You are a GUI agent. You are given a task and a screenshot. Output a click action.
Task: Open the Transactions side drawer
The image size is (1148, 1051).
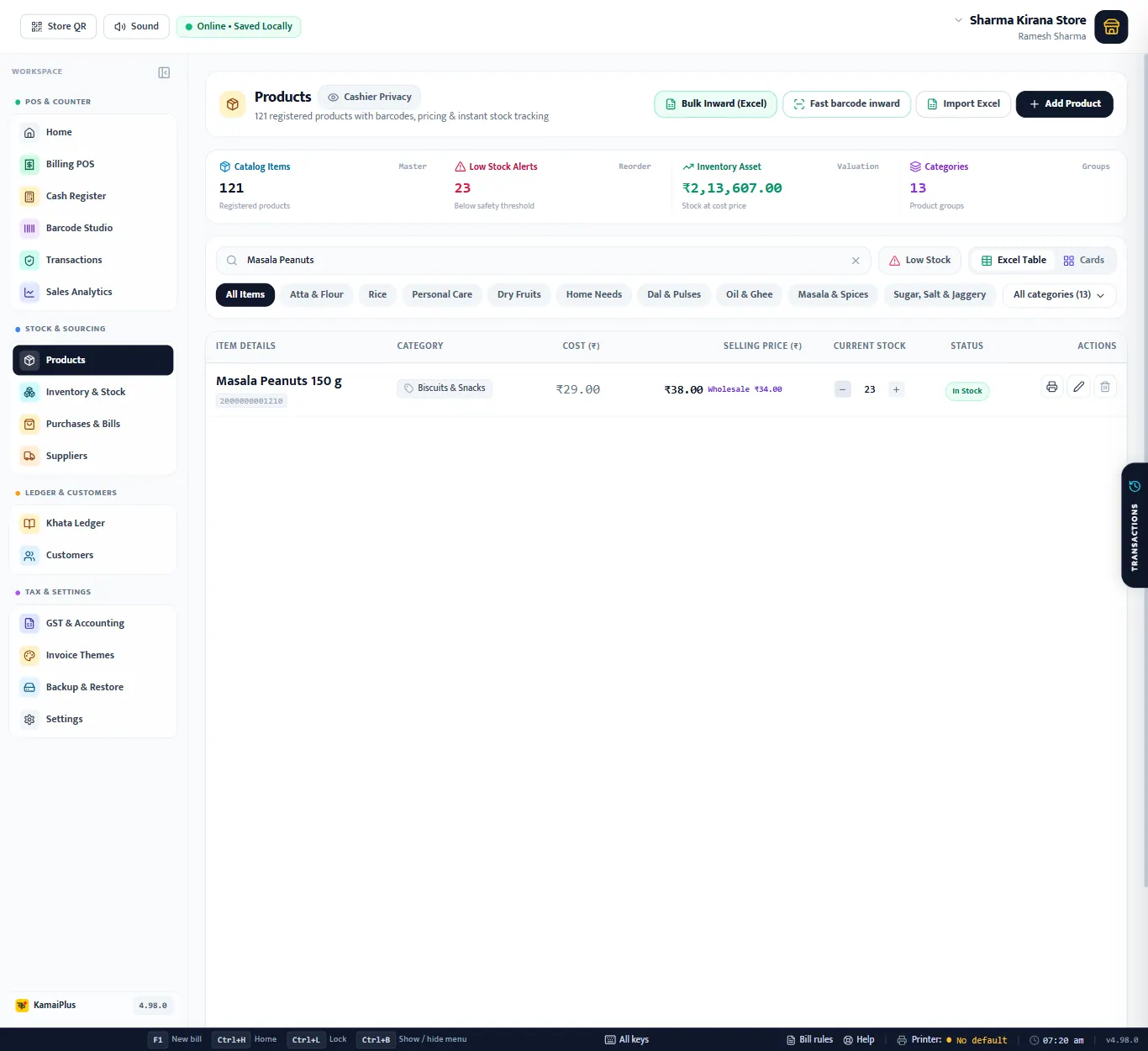1135,525
